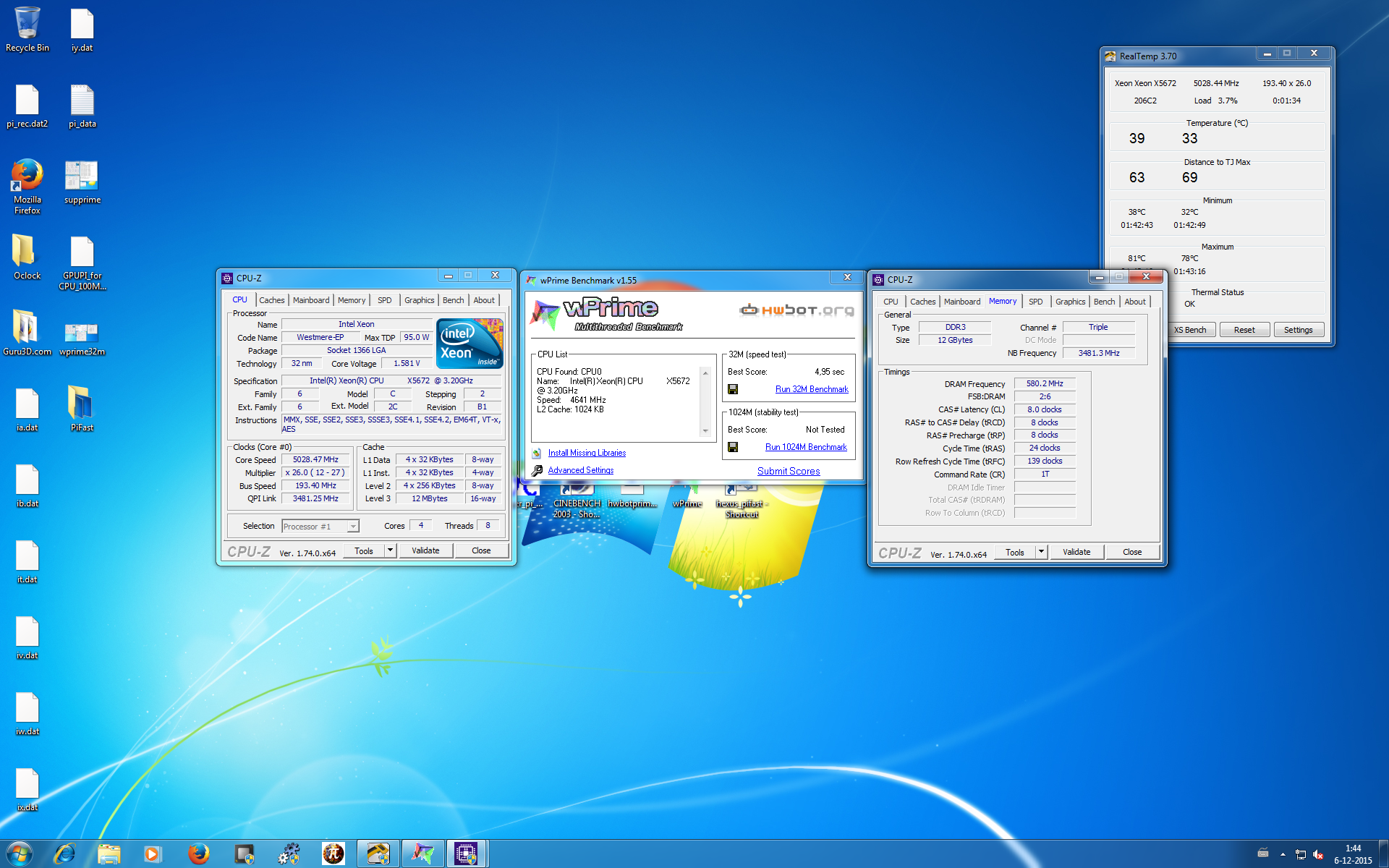
Task: Open the CPU tab in right CPU-Z
Action: (x=891, y=302)
